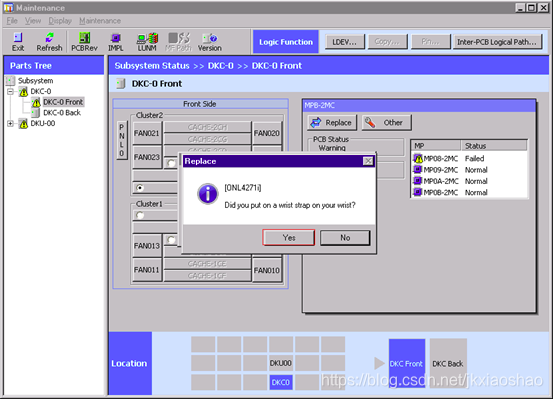Click the CACHE-2CG slot
This screenshot has width=553, height=399.
tap(207, 139)
